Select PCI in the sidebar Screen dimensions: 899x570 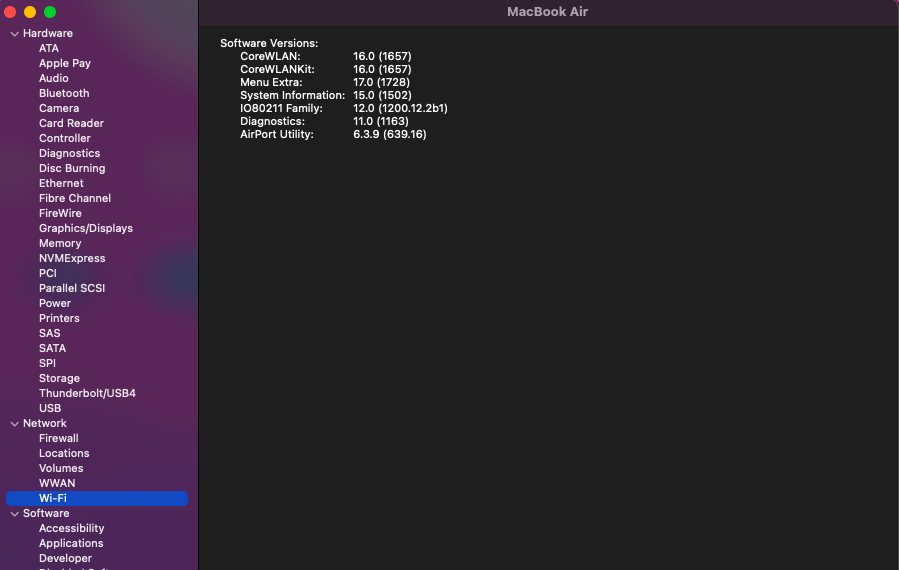point(48,273)
